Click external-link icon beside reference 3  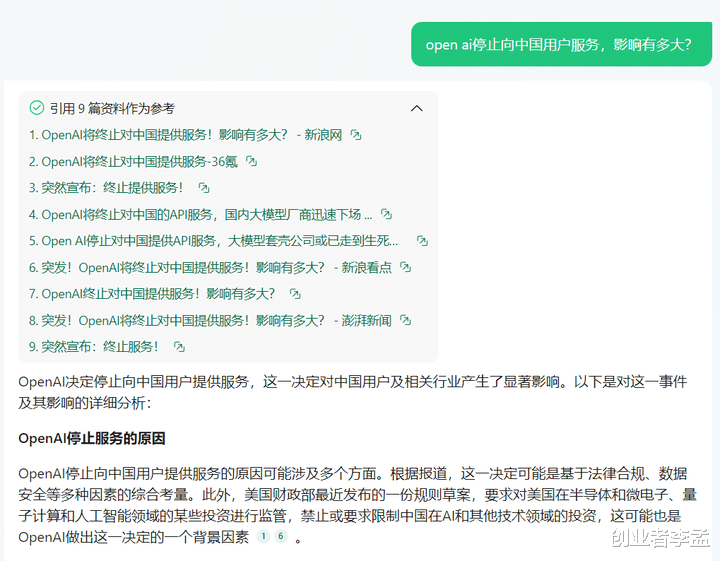(204, 188)
